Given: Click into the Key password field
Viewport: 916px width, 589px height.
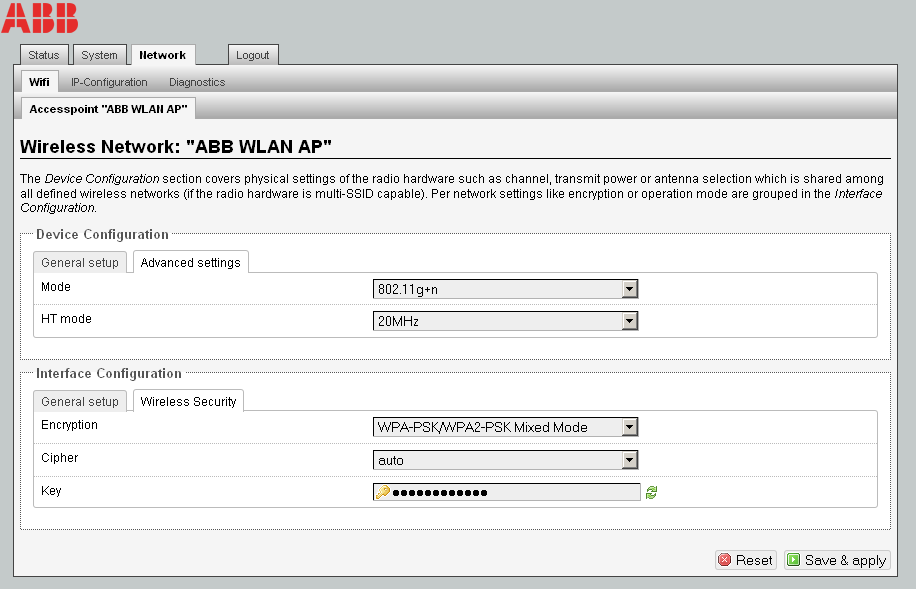Looking at the screenshot, I should click(x=506, y=492).
